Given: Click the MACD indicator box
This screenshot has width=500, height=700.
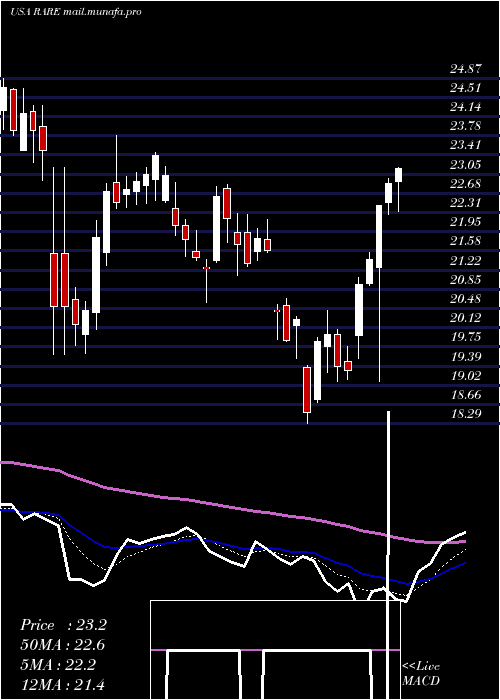Looking at the screenshot, I should click(275, 650).
